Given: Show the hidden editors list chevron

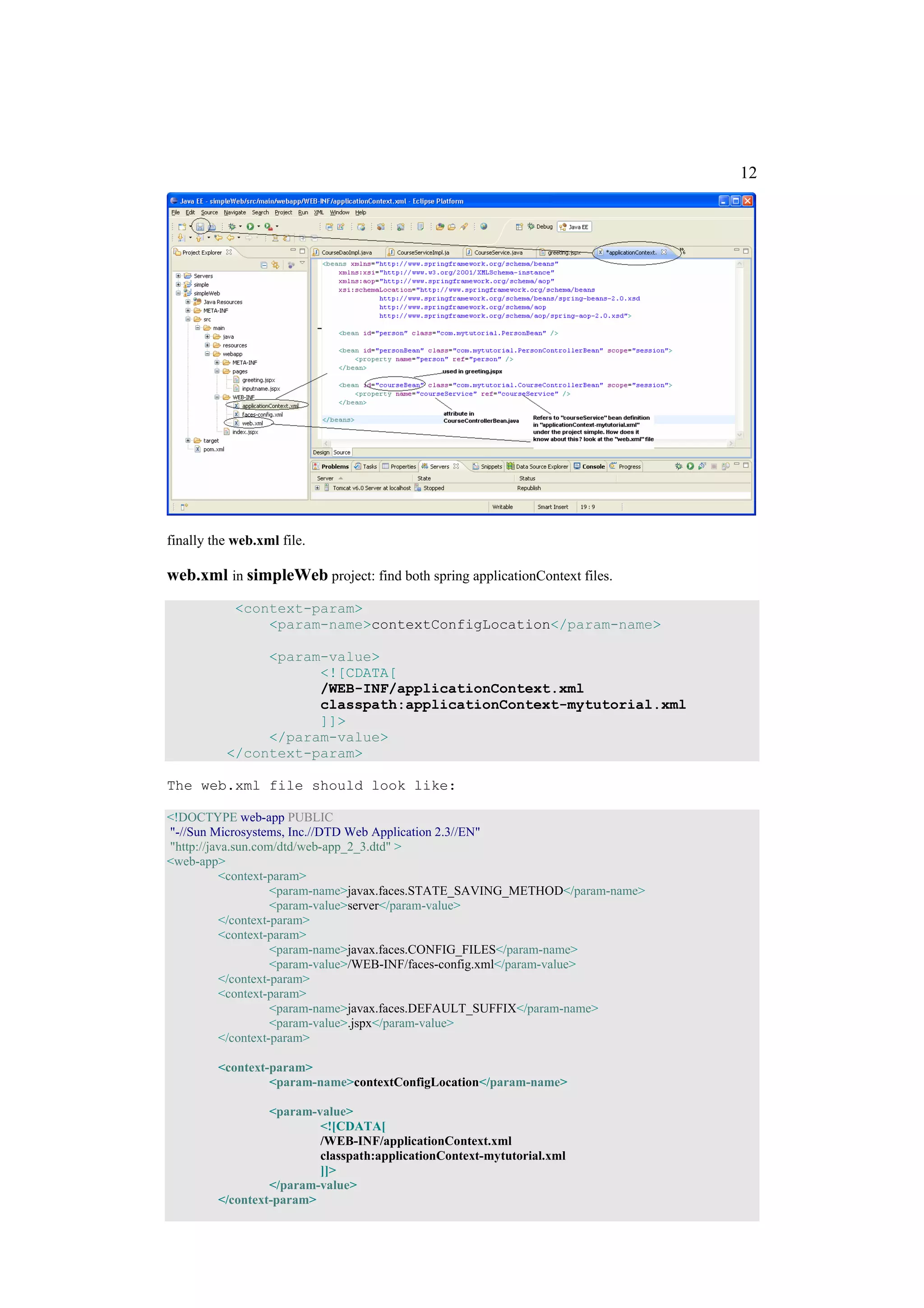Looking at the screenshot, I should click(x=683, y=251).
